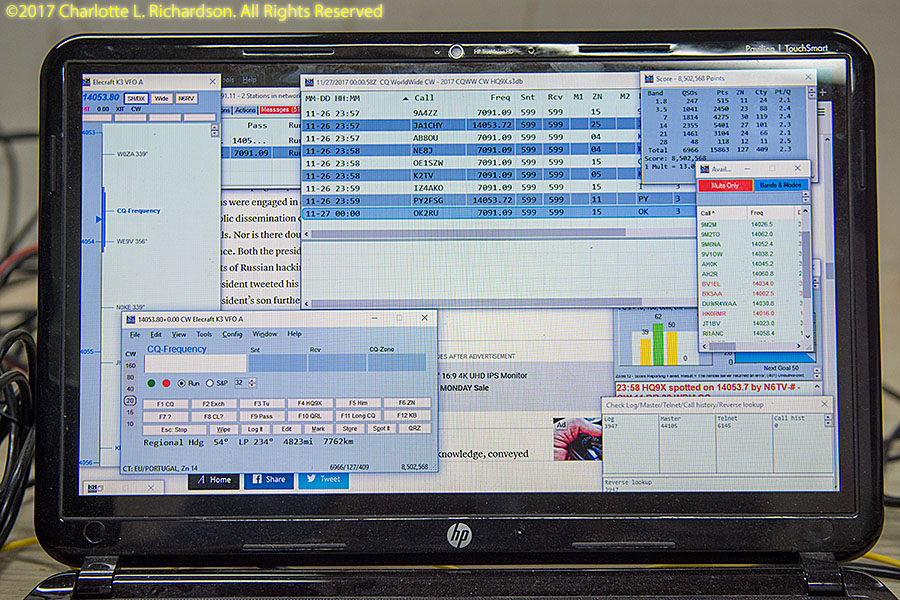Click the N1MM icon in Entry window title bar
Screen dimensions: 900x600
[130, 318]
